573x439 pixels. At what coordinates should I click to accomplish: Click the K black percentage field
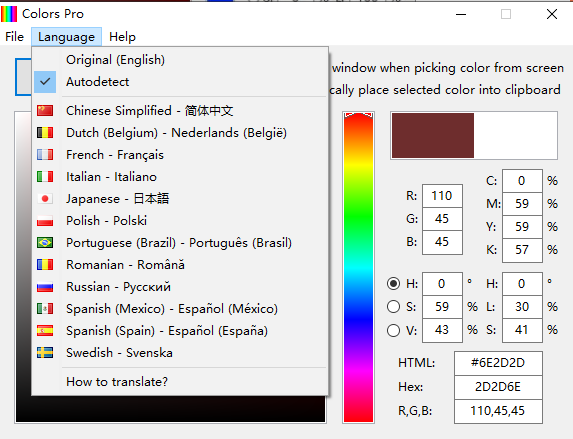point(522,250)
